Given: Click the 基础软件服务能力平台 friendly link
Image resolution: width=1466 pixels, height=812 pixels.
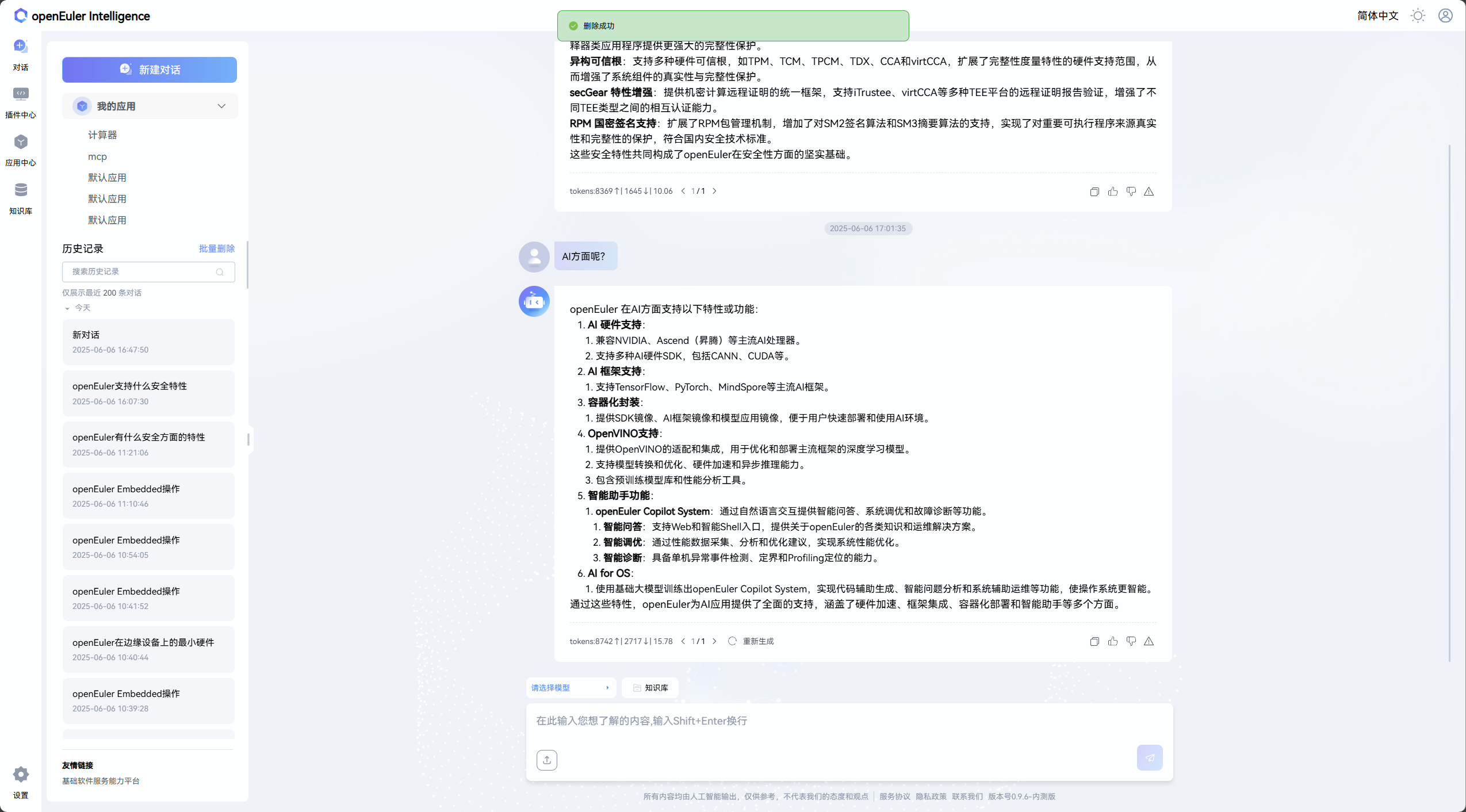Looking at the screenshot, I should [101, 781].
